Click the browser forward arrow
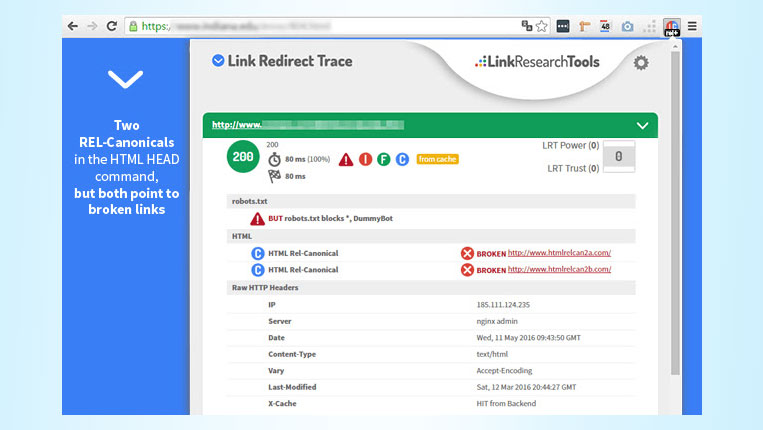This screenshot has height=430, width=763. (92, 26)
